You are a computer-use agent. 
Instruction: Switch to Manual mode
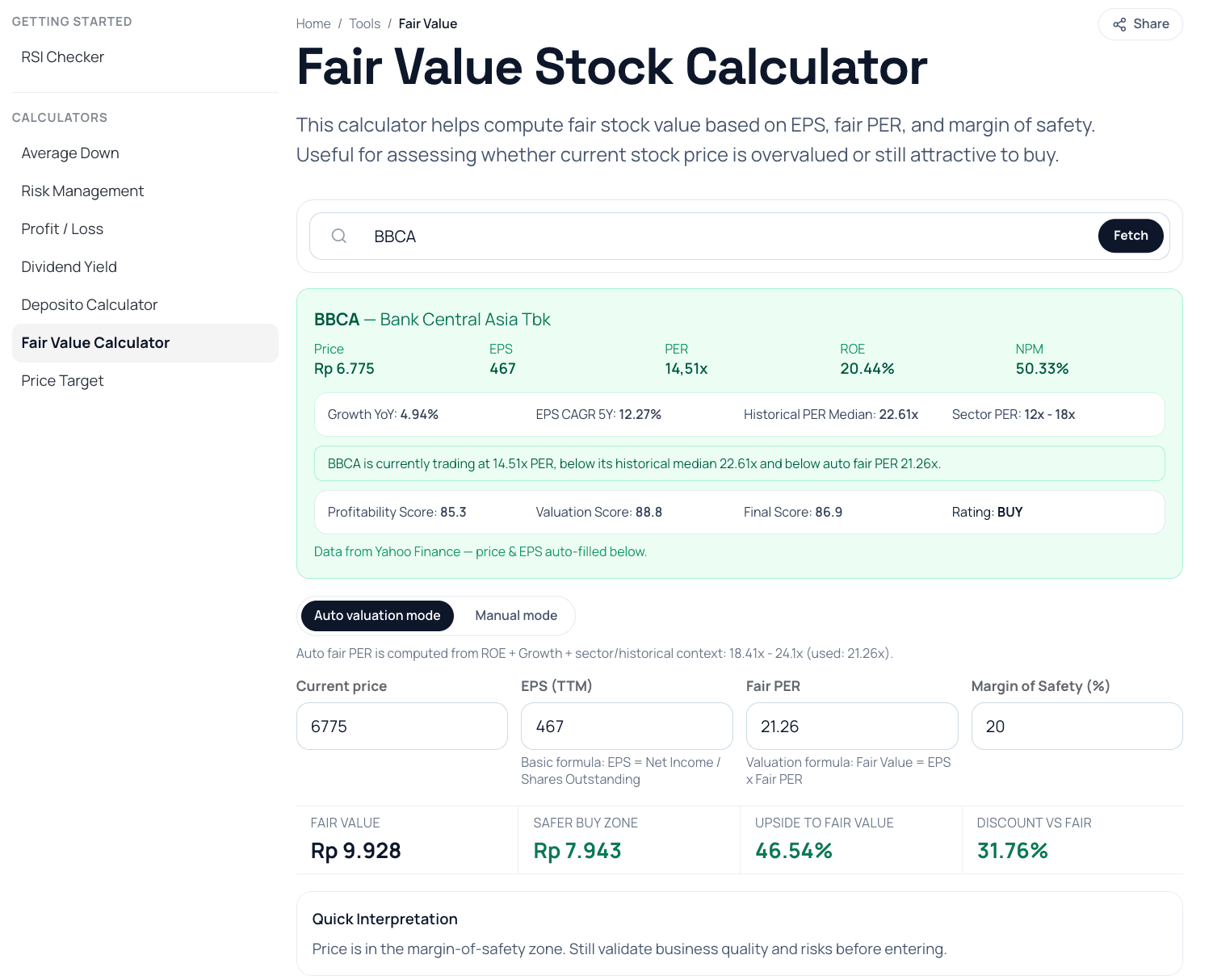[x=516, y=615]
